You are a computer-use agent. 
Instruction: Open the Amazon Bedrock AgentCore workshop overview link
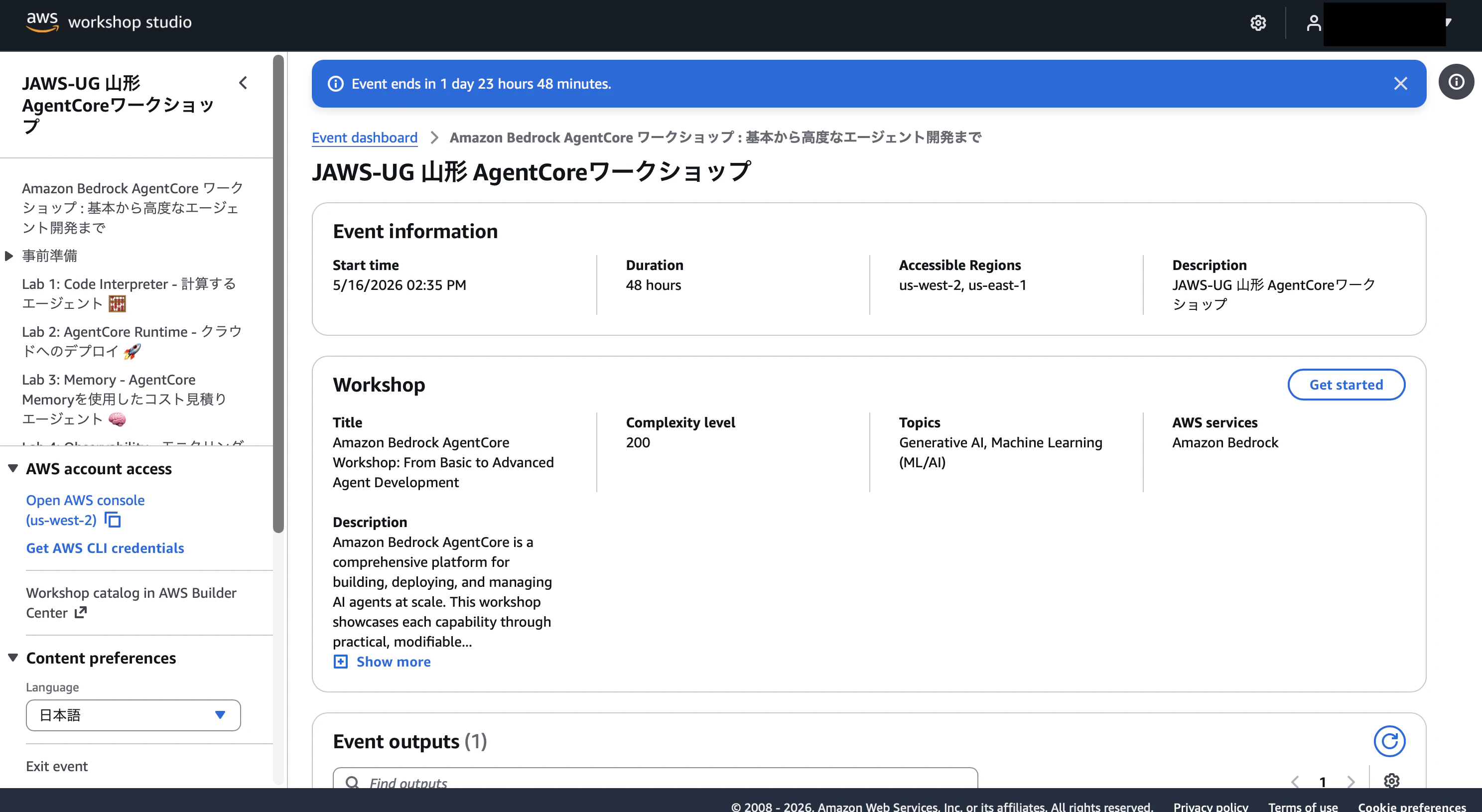pyautogui.click(x=133, y=208)
